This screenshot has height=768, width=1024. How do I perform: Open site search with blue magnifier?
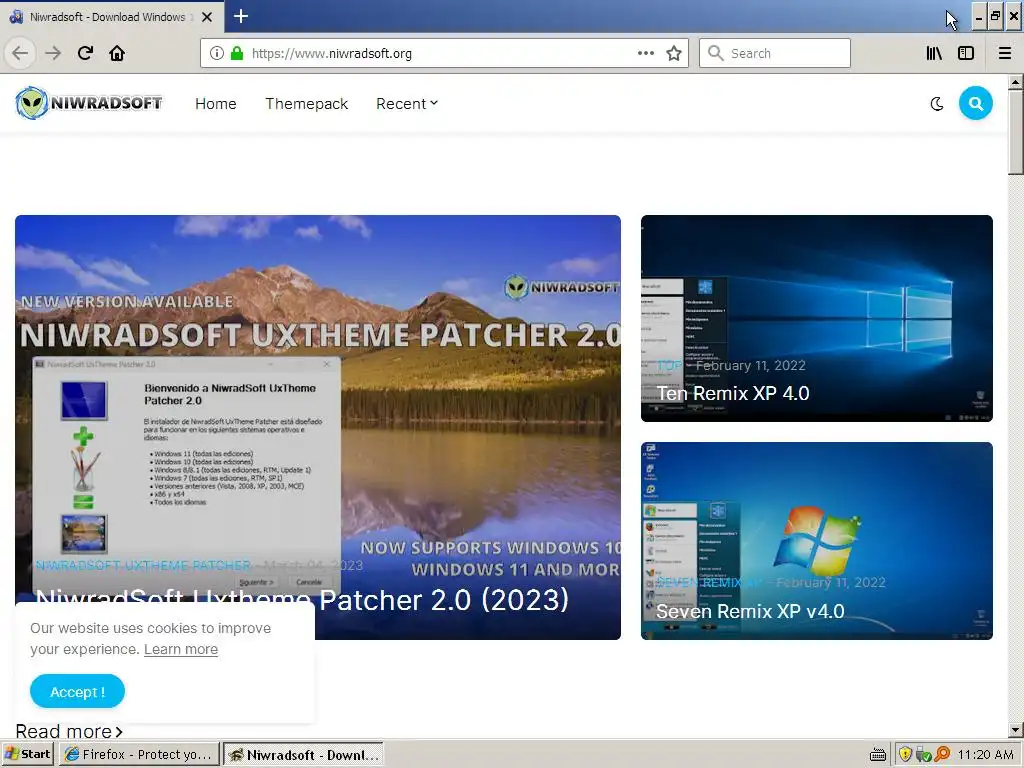click(976, 103)
